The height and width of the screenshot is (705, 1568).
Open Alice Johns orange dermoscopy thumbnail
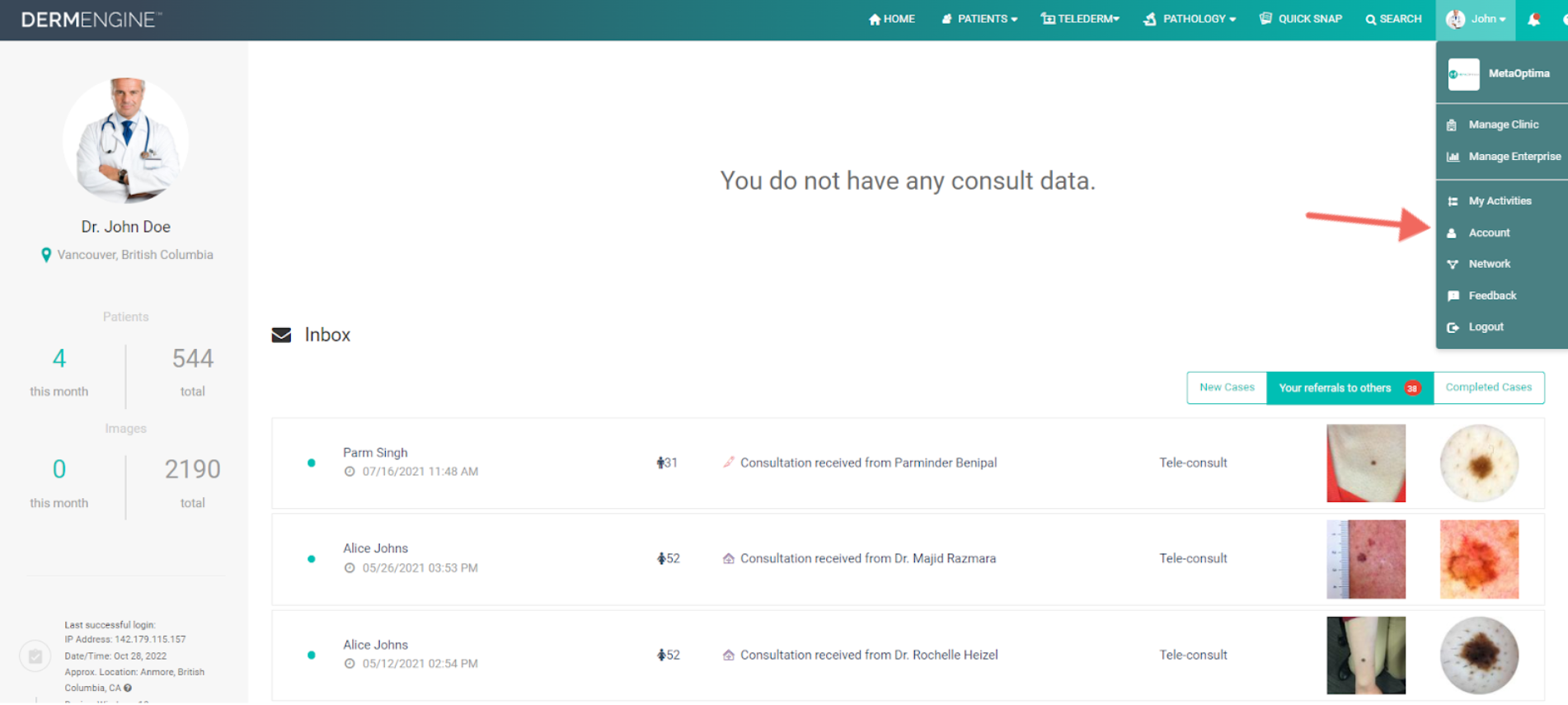pos(1479,559)
